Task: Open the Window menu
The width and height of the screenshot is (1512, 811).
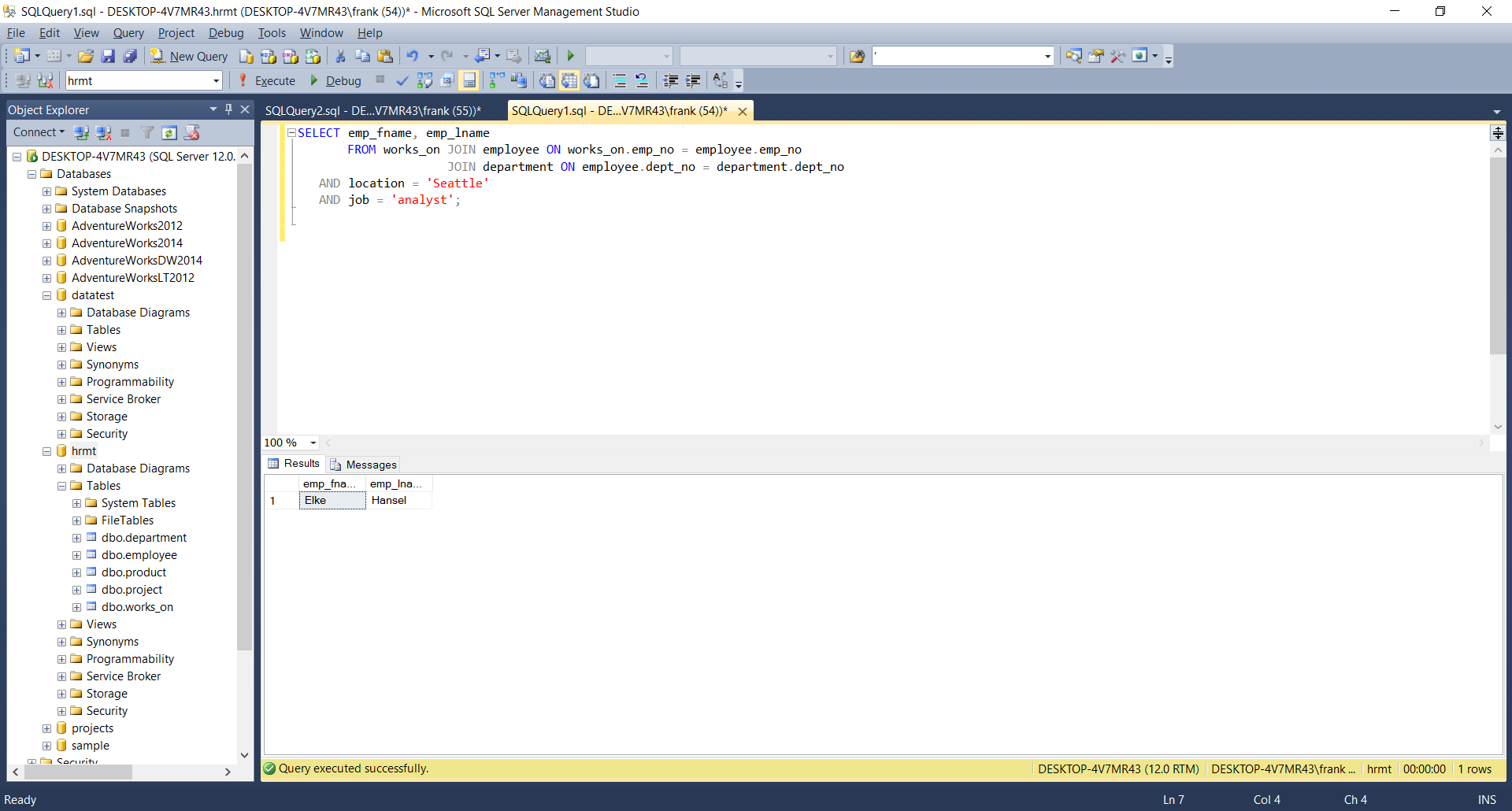Action: 321,32
